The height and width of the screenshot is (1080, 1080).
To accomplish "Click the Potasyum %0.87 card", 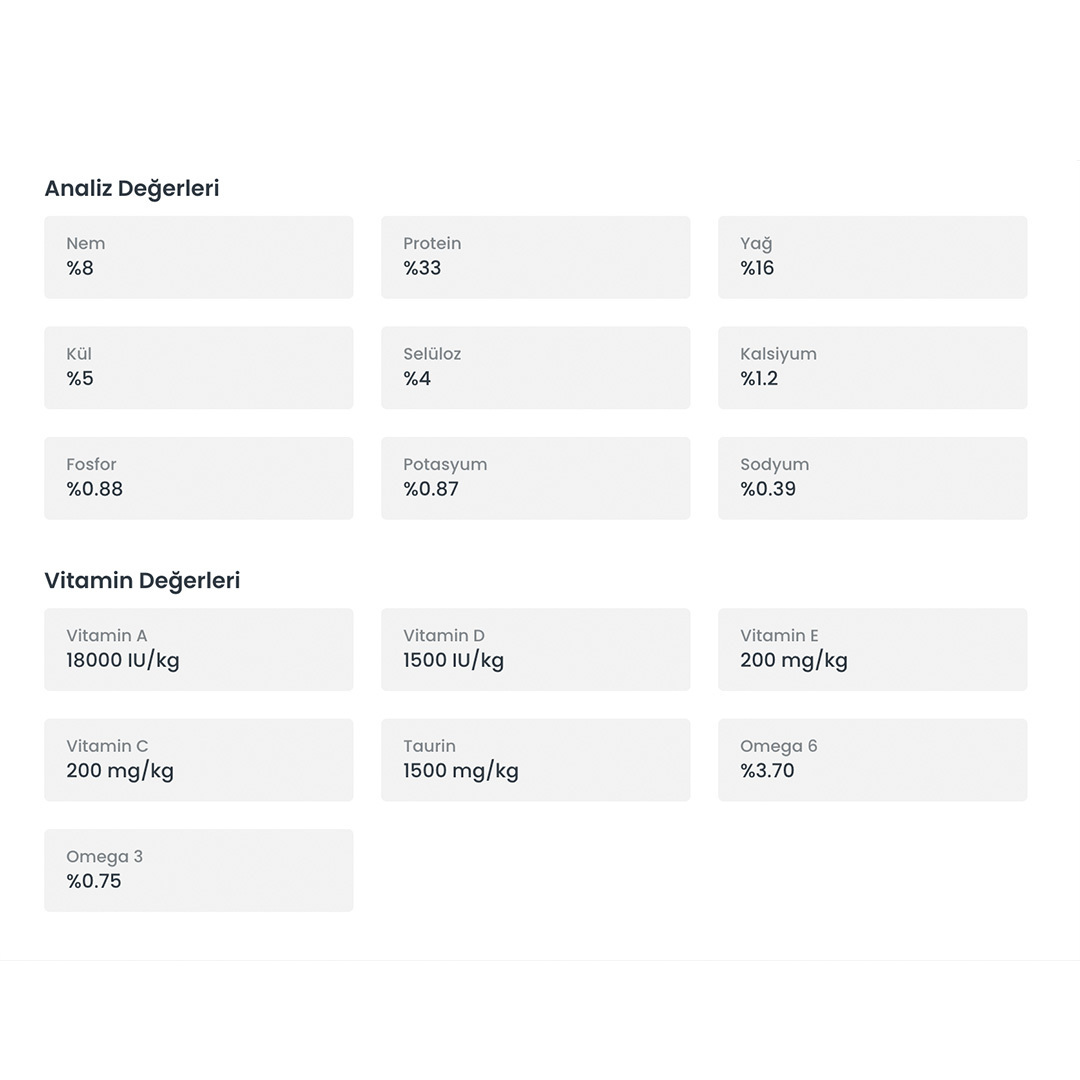I will coord(535,478).
